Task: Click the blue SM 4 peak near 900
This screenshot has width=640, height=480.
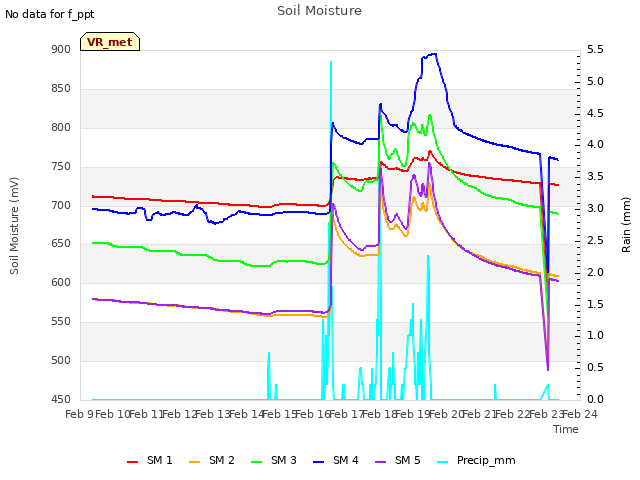Action: point(433,54)
